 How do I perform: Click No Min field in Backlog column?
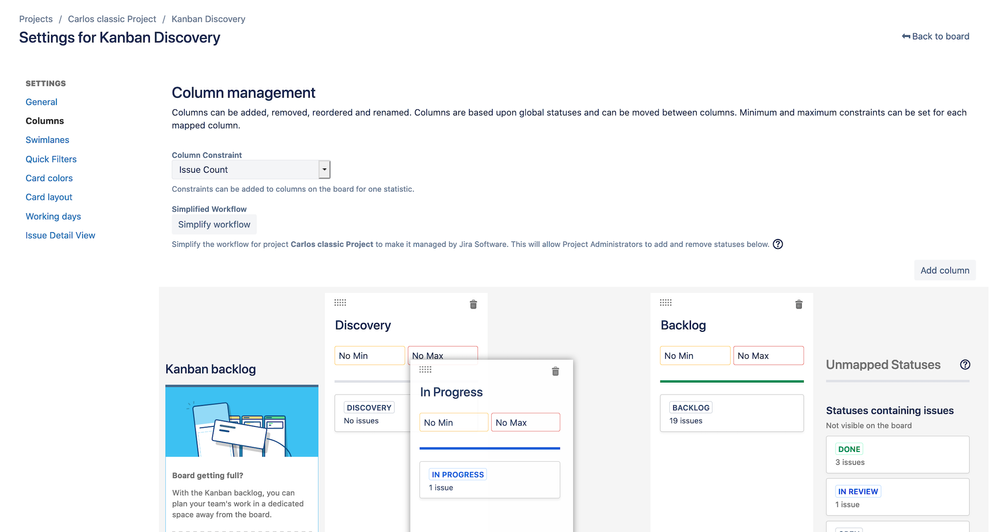[695, 356]
